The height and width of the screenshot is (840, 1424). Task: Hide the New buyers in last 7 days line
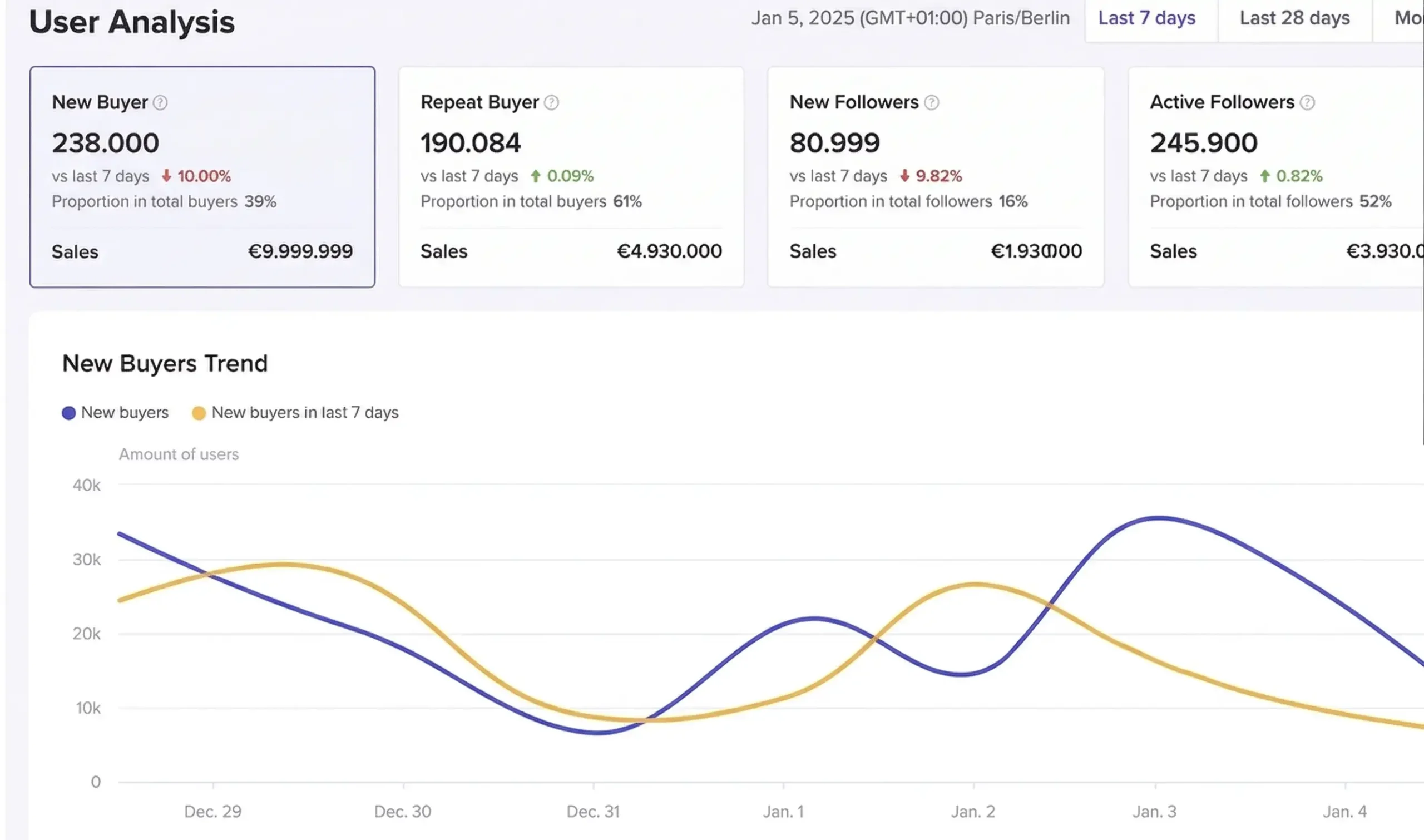pos(305,412)
